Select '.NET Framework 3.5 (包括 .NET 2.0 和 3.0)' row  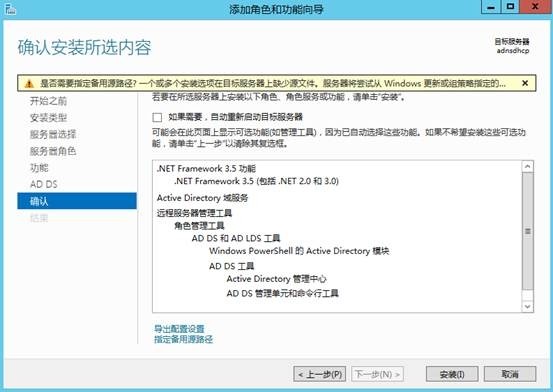[256, 181]
